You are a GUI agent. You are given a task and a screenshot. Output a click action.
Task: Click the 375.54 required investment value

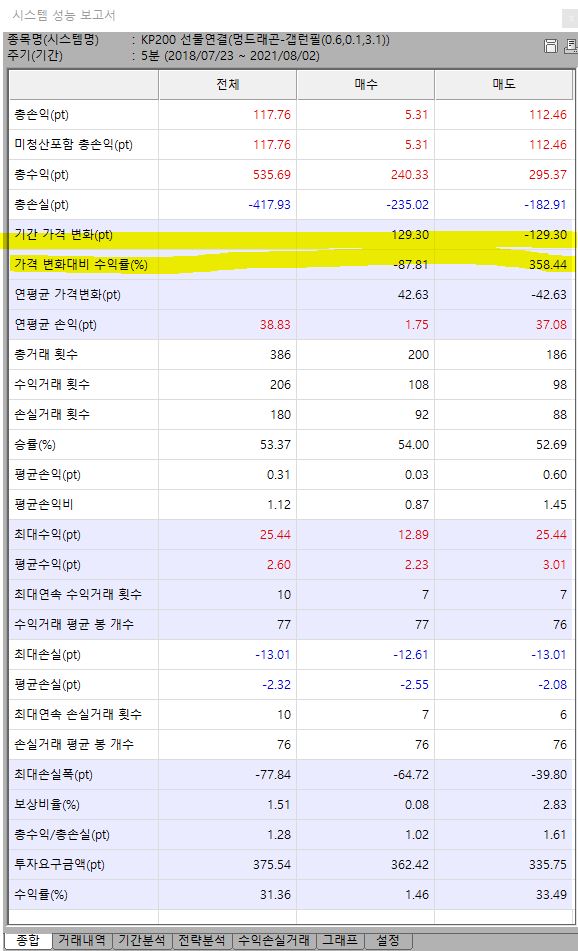[x=272, y=865]
